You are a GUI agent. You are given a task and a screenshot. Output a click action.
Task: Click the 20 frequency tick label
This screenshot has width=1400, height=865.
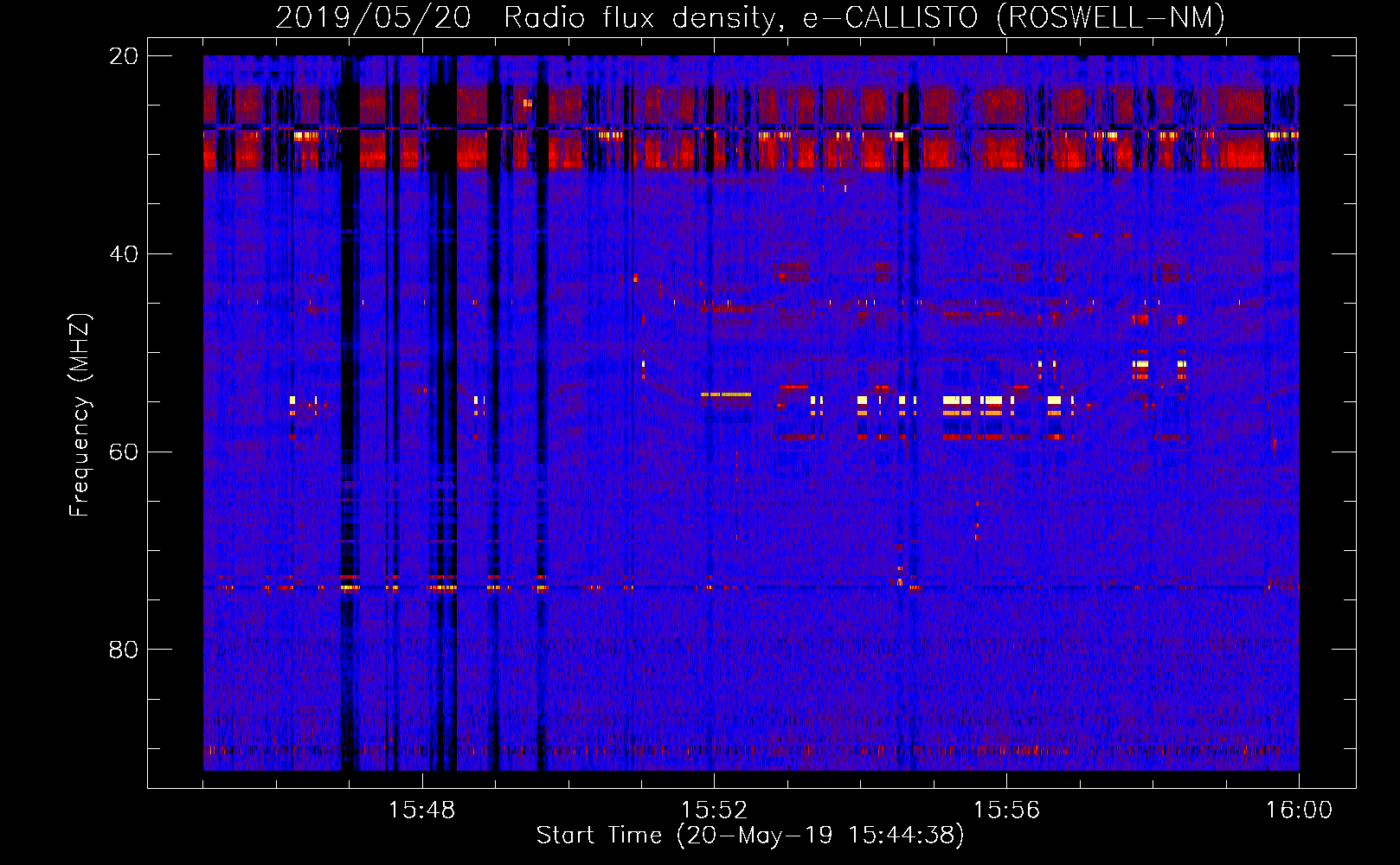click(x=124, y=56)
